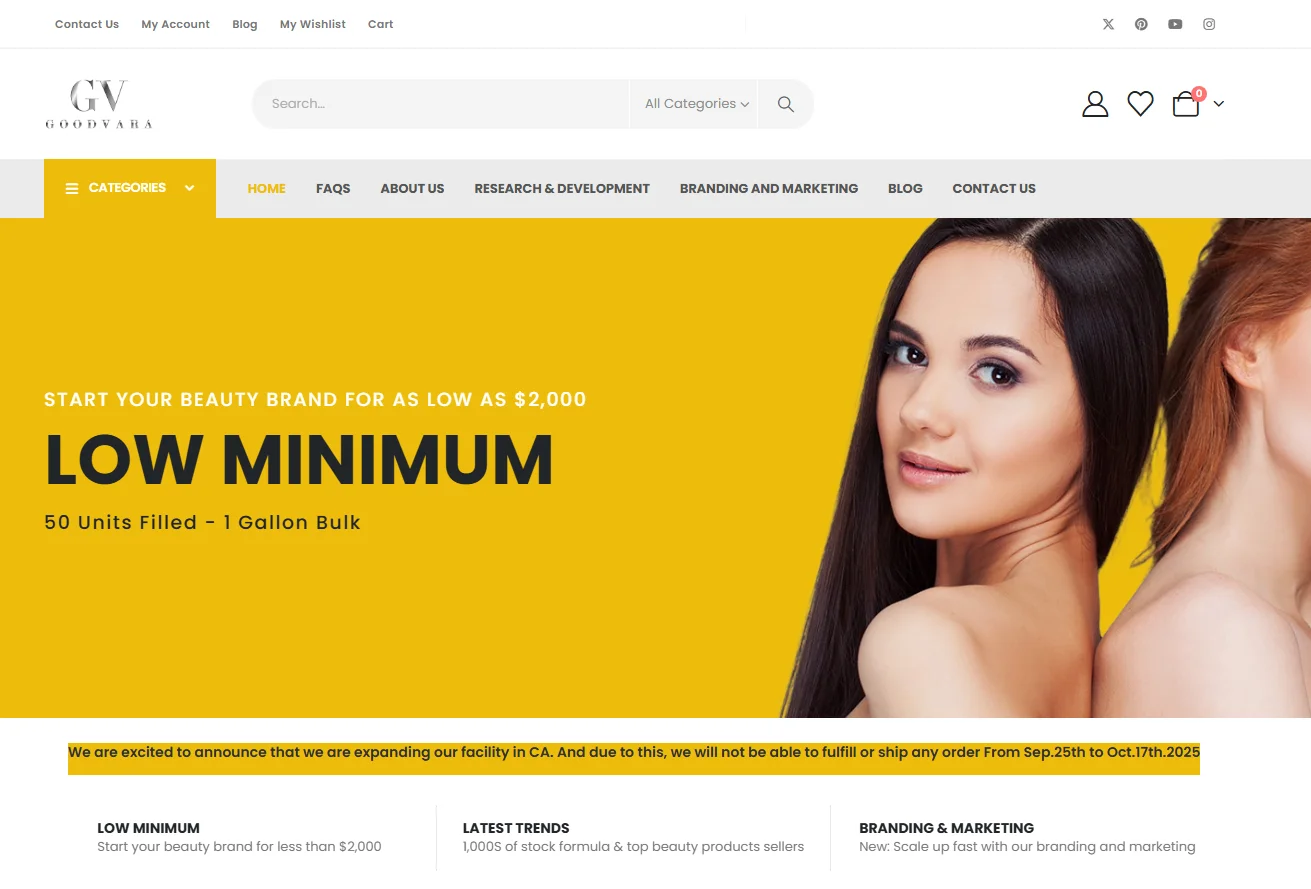Click the My Wishlist top link
The image size is (1311, 889).
[313, 24]
